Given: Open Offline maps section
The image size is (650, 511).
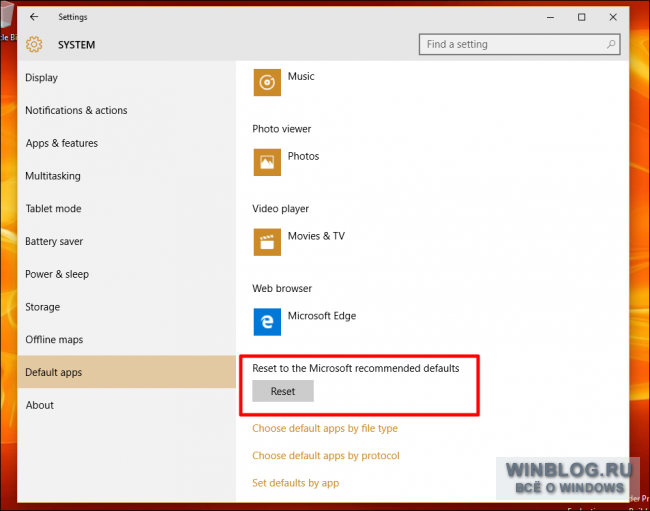Looking at the screenshot, I should tap(126, 339).
